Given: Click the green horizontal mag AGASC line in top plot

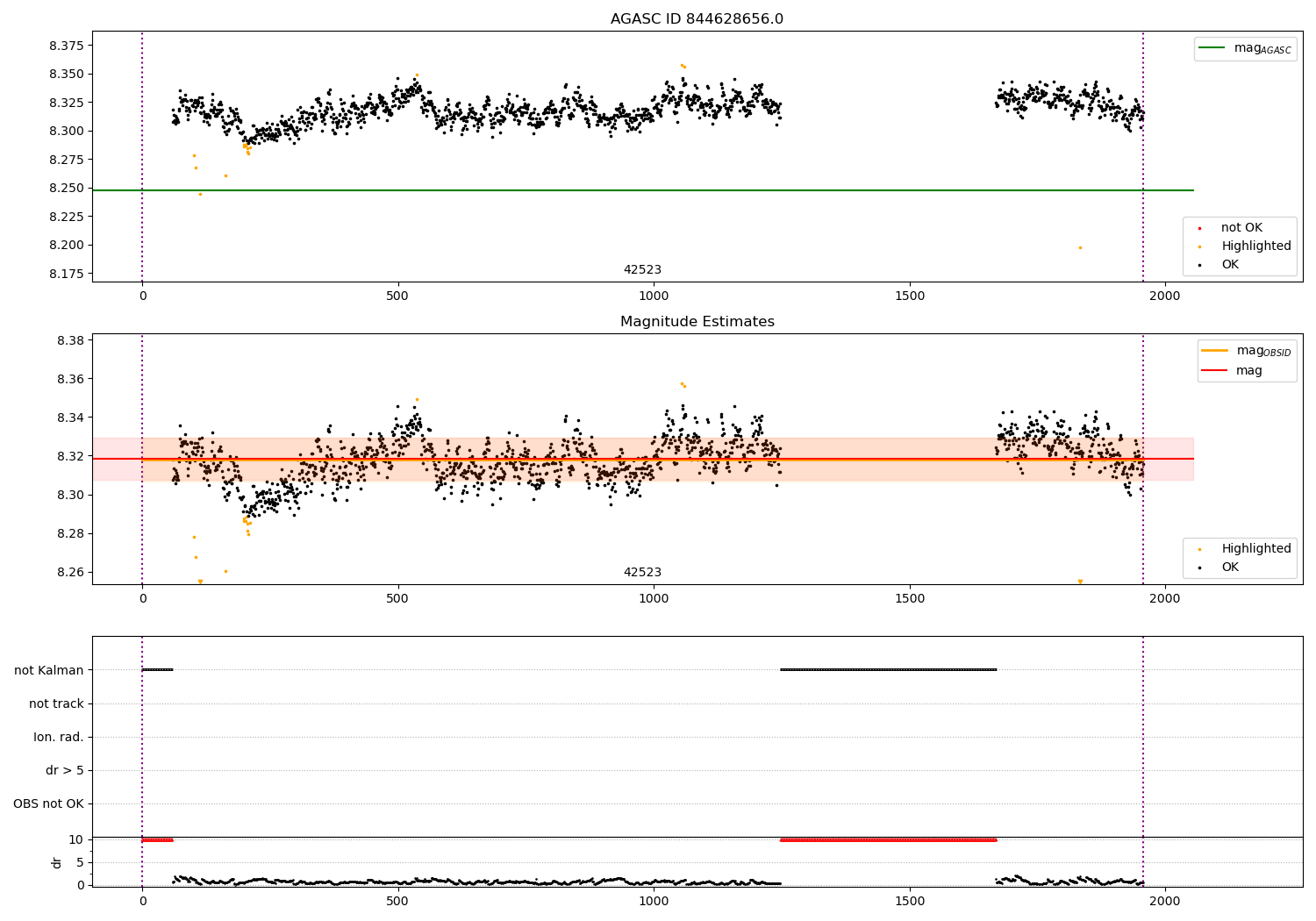Looking at the screenshot, I should click(643, 190).
